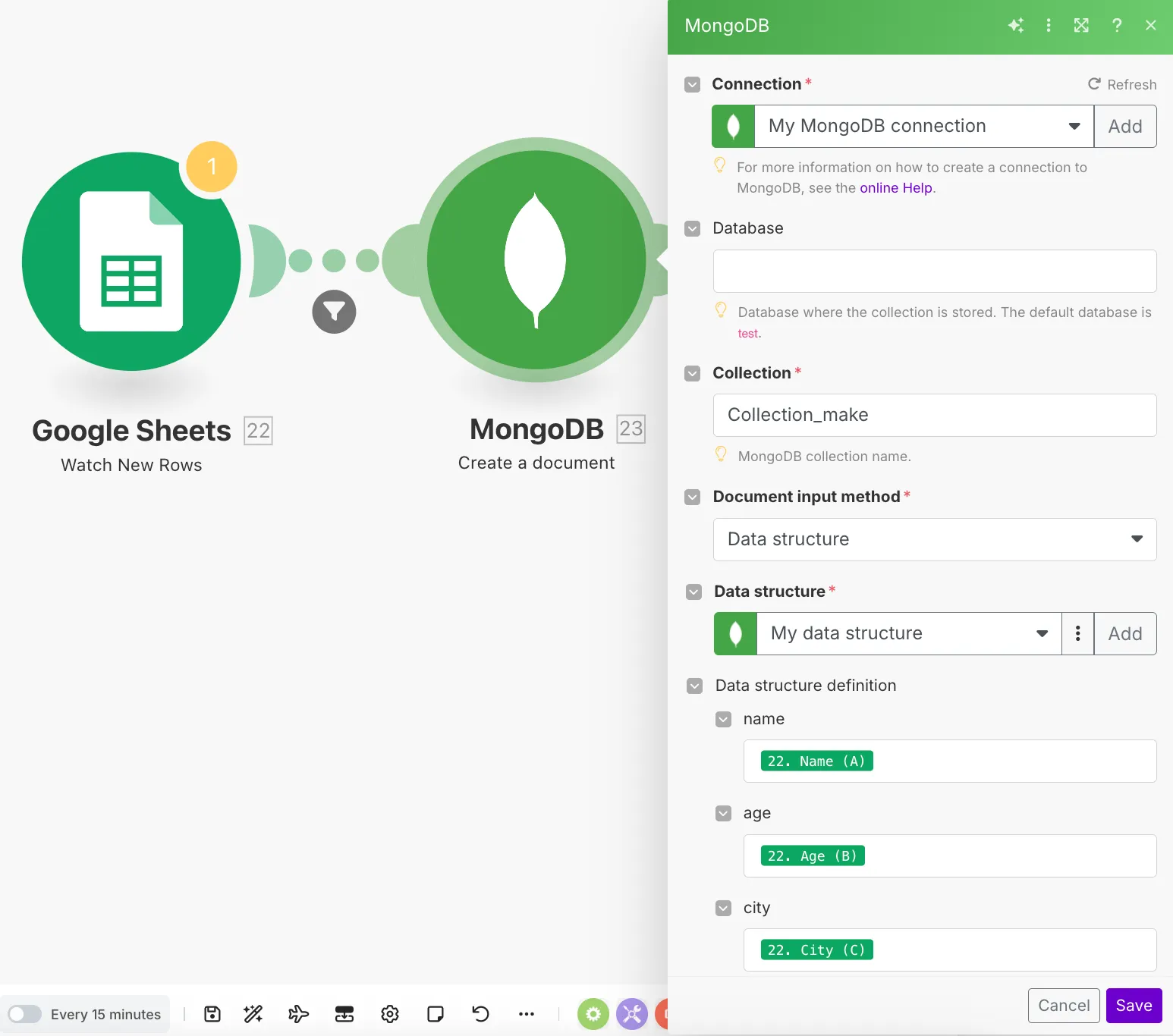
Task: Select the 22. Age (B) mapping pill
Action: coord(813,855)
